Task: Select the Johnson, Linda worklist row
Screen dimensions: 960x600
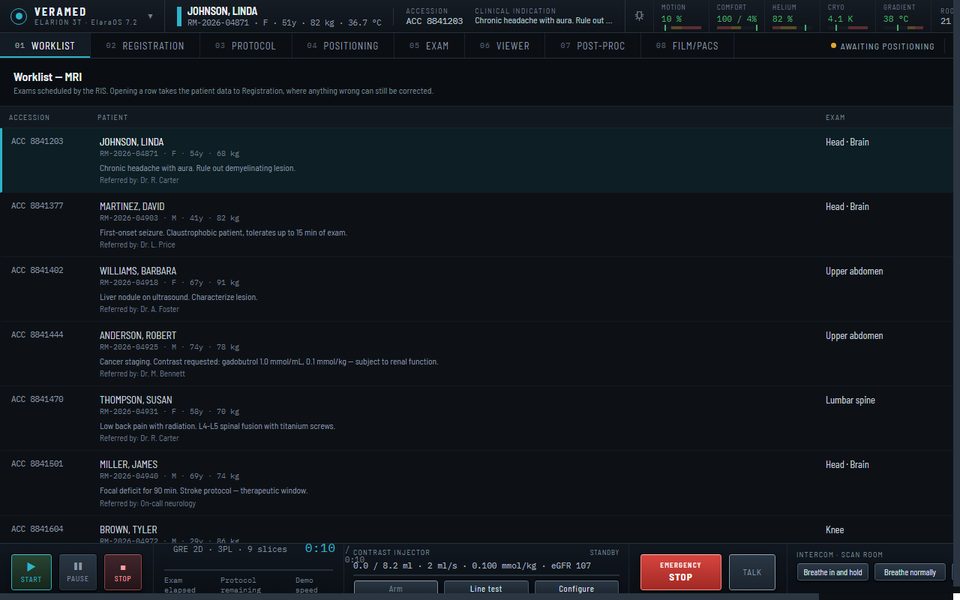Action: 476,160
